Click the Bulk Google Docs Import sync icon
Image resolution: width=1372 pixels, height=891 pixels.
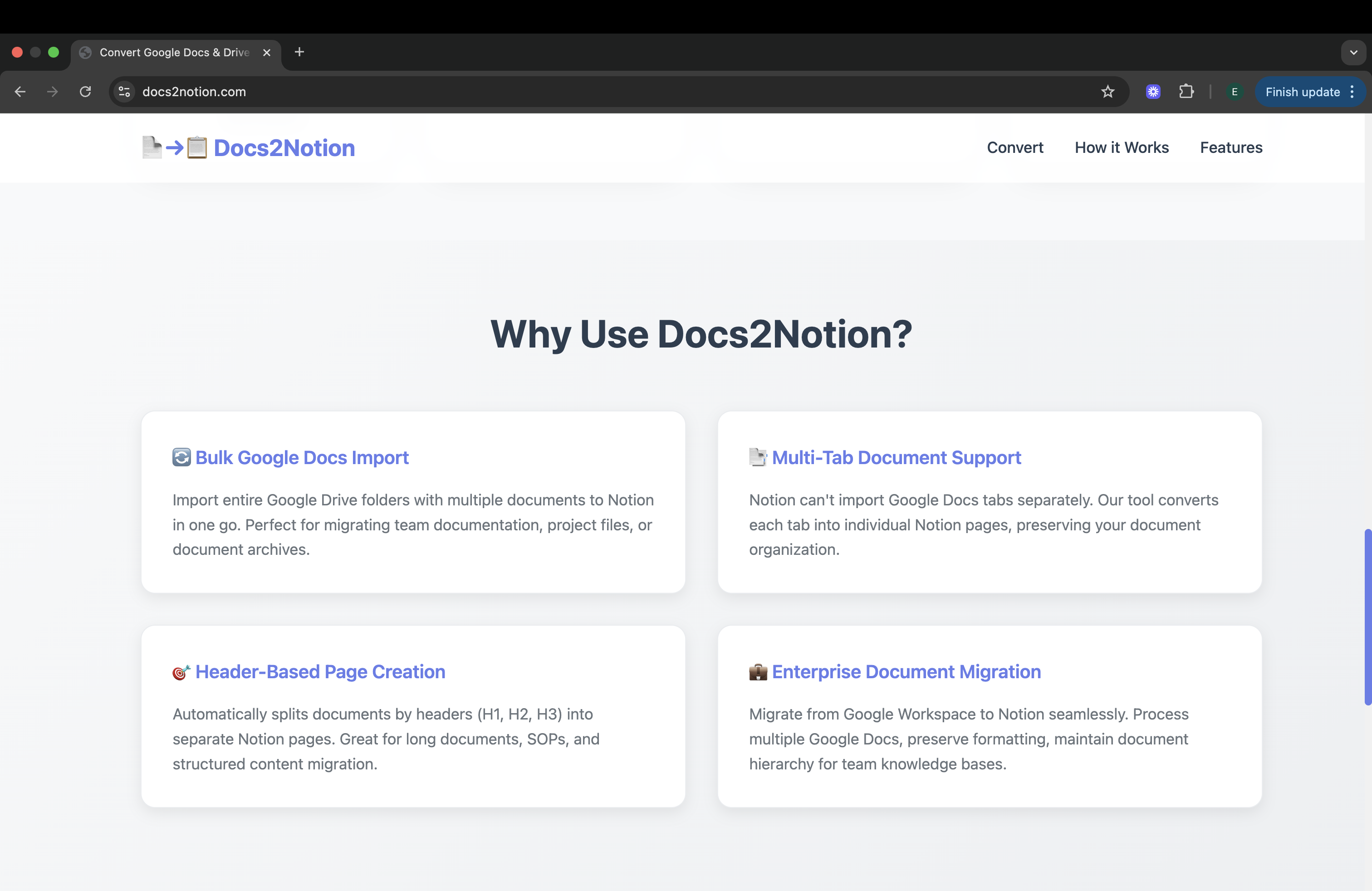181,458
